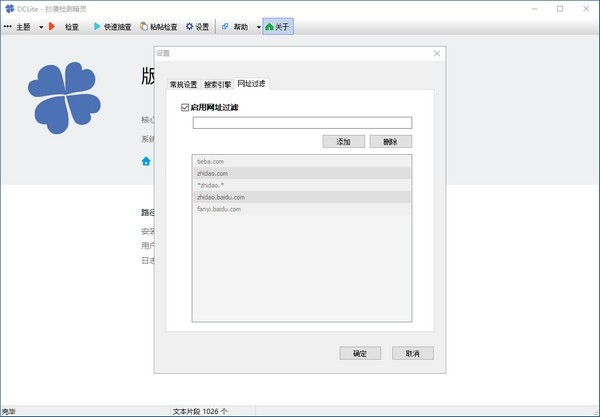Switch to the 搜索引擎 tab
Viewport: 600px width, 417px height.
(x=217, y=84)
